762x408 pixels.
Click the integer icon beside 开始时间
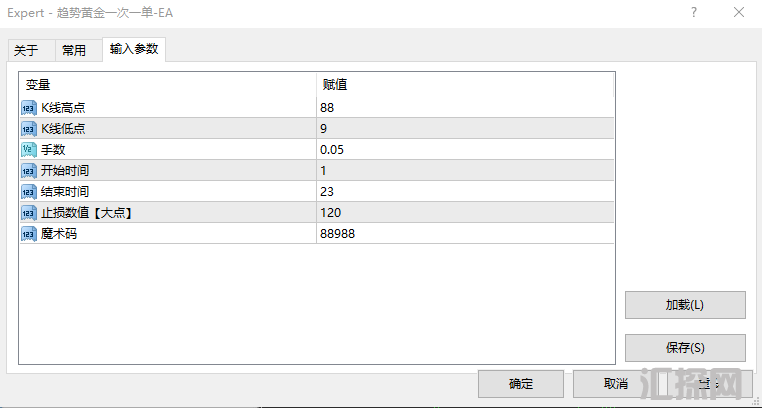point(29,170)
